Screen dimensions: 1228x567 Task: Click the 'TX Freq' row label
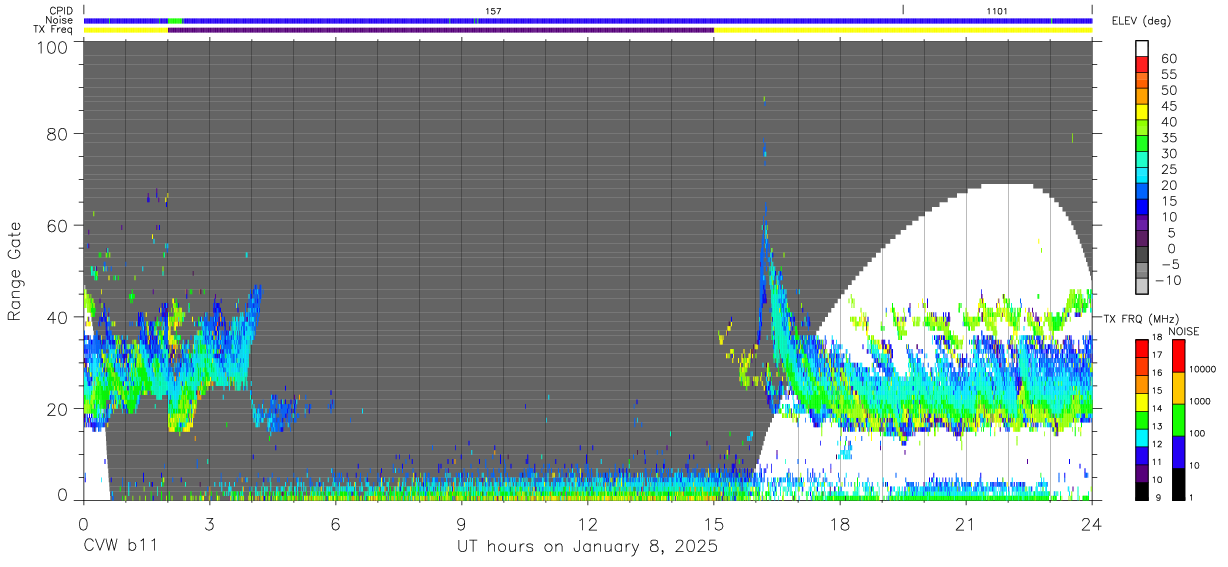click(54, 30)
